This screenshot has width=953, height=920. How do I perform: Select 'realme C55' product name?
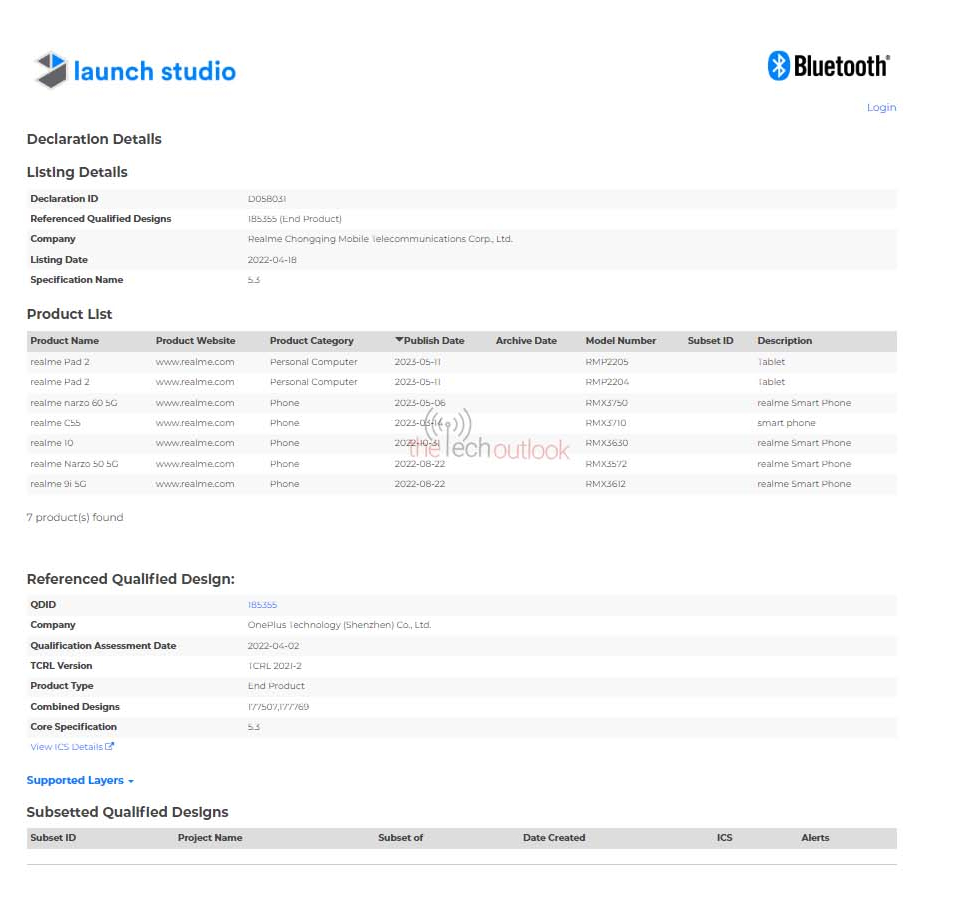55,423
